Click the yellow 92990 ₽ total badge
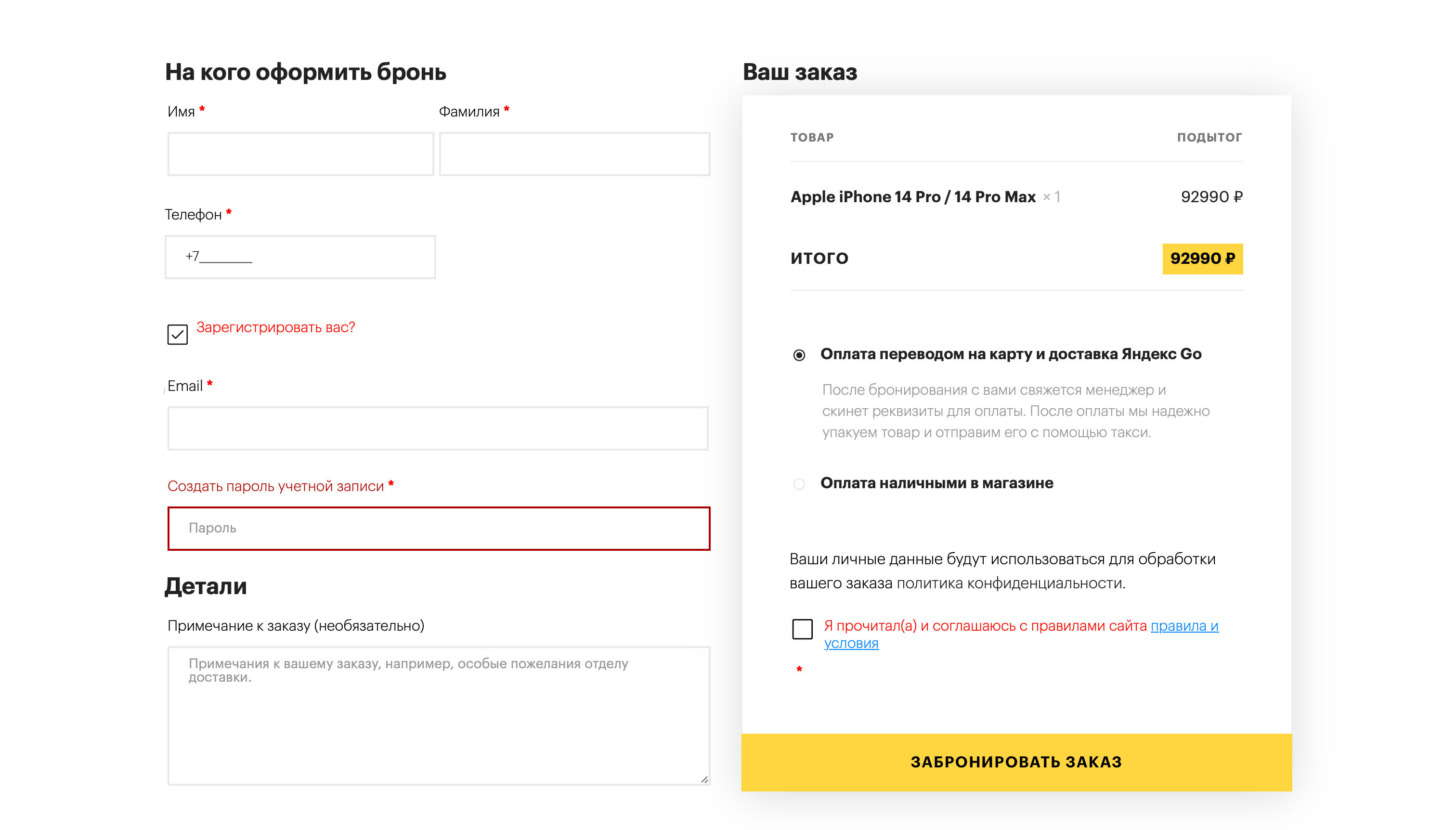The width and height of the screenshot is (1456, 830). [1202, 259]
